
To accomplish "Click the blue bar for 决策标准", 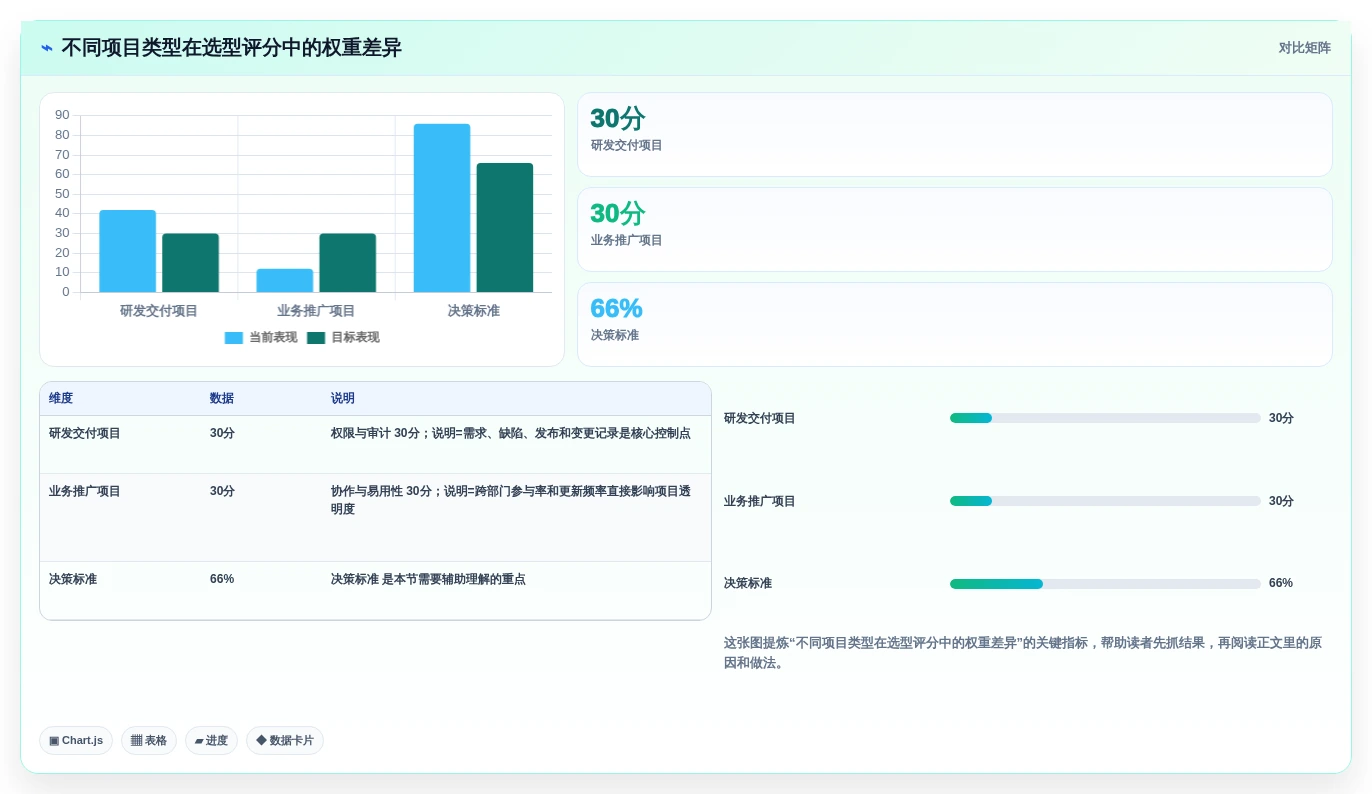I will (x=442, y=208).
